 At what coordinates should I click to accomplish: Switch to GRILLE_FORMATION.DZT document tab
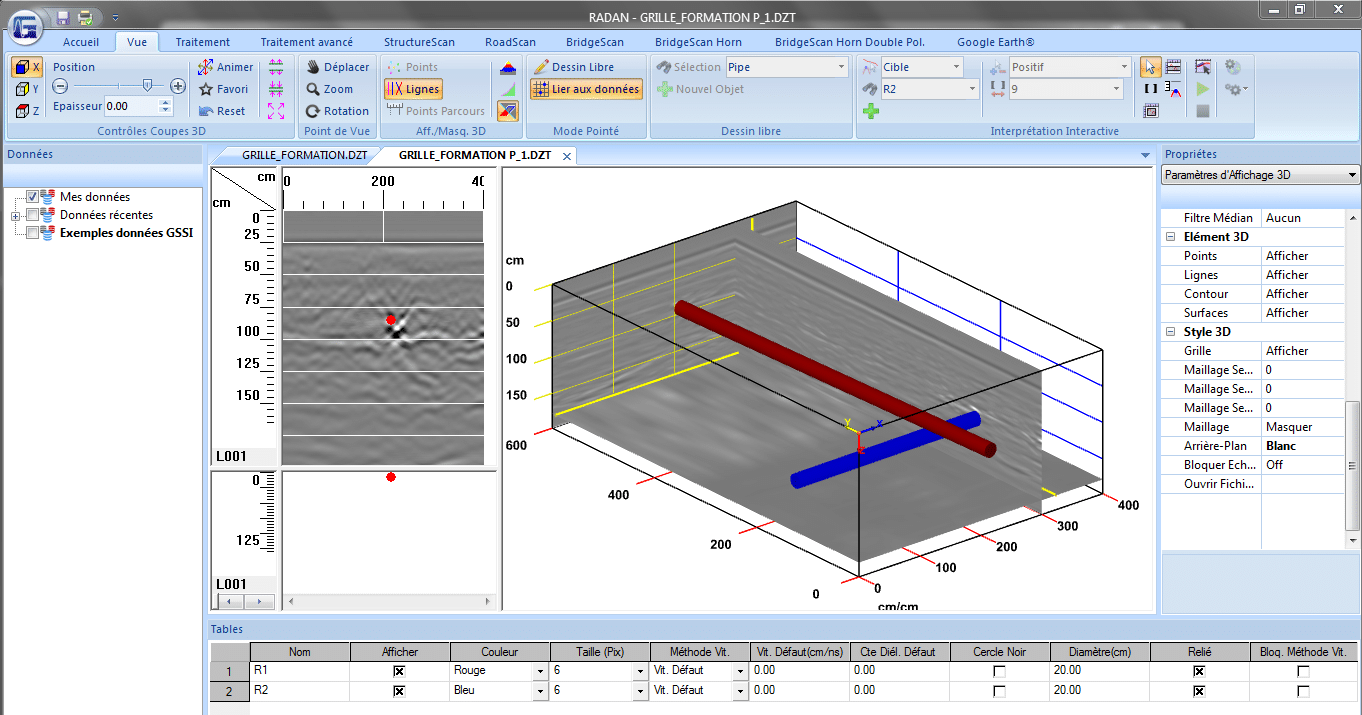pyautogui.click(x=304, y=156)
